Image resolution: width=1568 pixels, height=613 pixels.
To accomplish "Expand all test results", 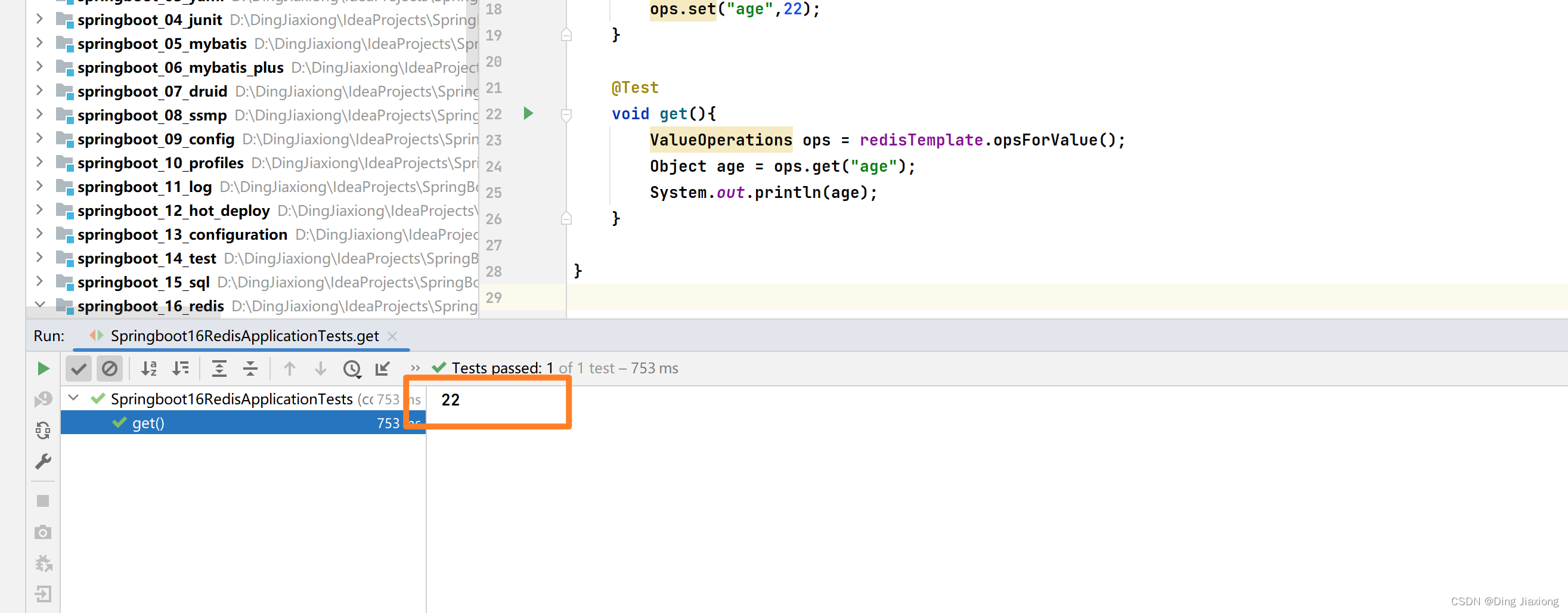I will click(x=219, y=369).
